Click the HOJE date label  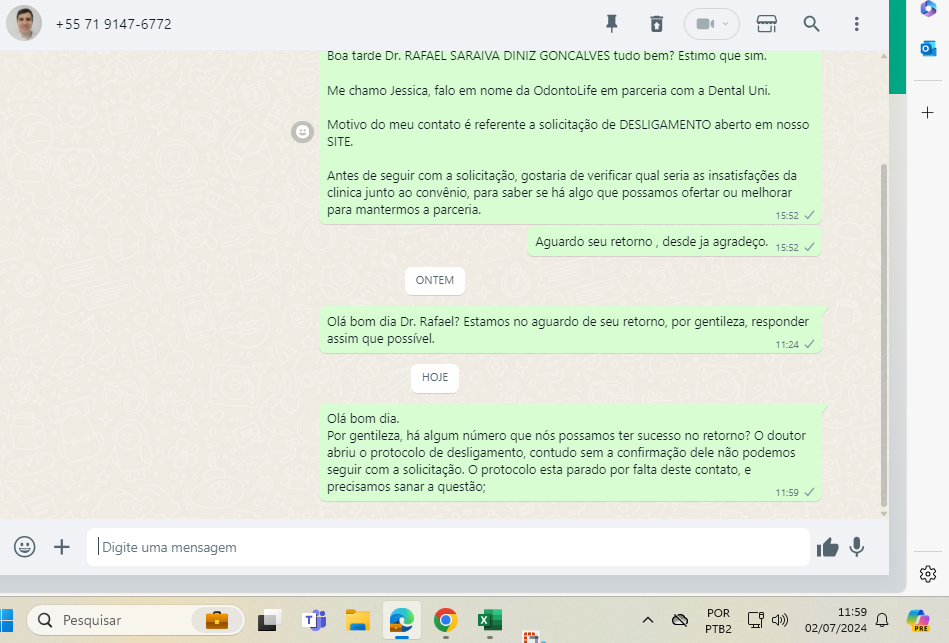click(x=435, y=377)
